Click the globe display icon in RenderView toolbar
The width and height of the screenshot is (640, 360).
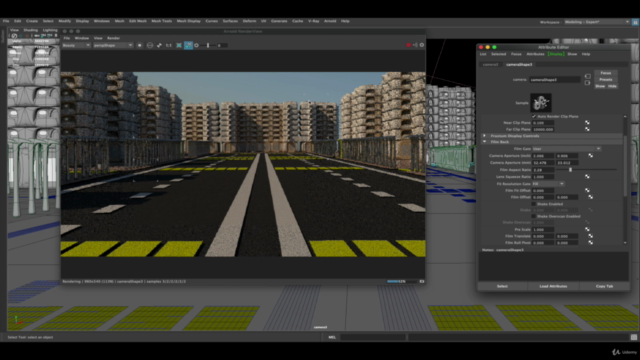(x=150, y=45)
